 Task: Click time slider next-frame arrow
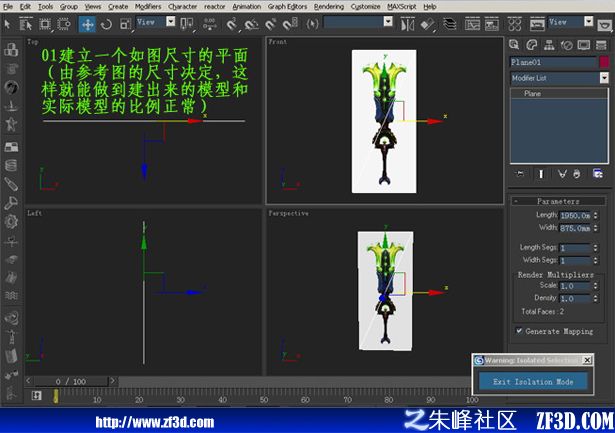pos(113,380)
